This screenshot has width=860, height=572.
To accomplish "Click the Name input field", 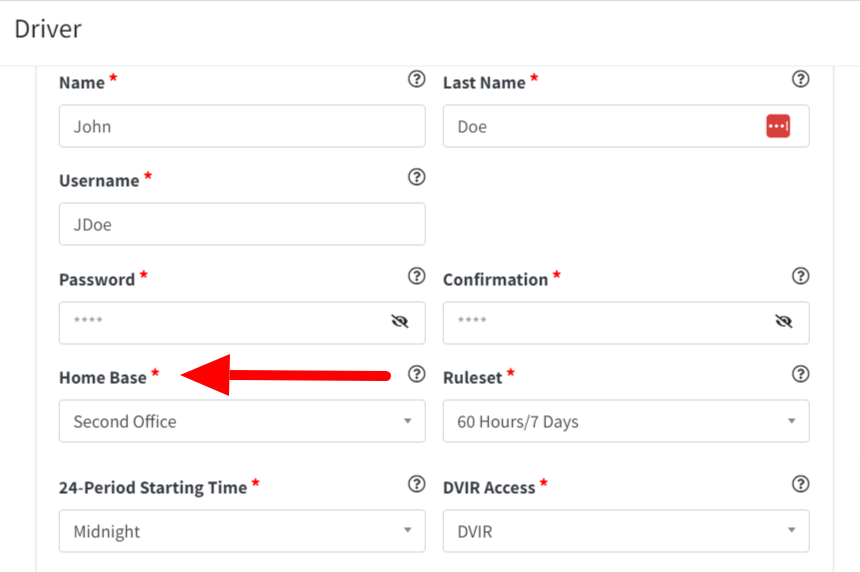I will 242,126.
